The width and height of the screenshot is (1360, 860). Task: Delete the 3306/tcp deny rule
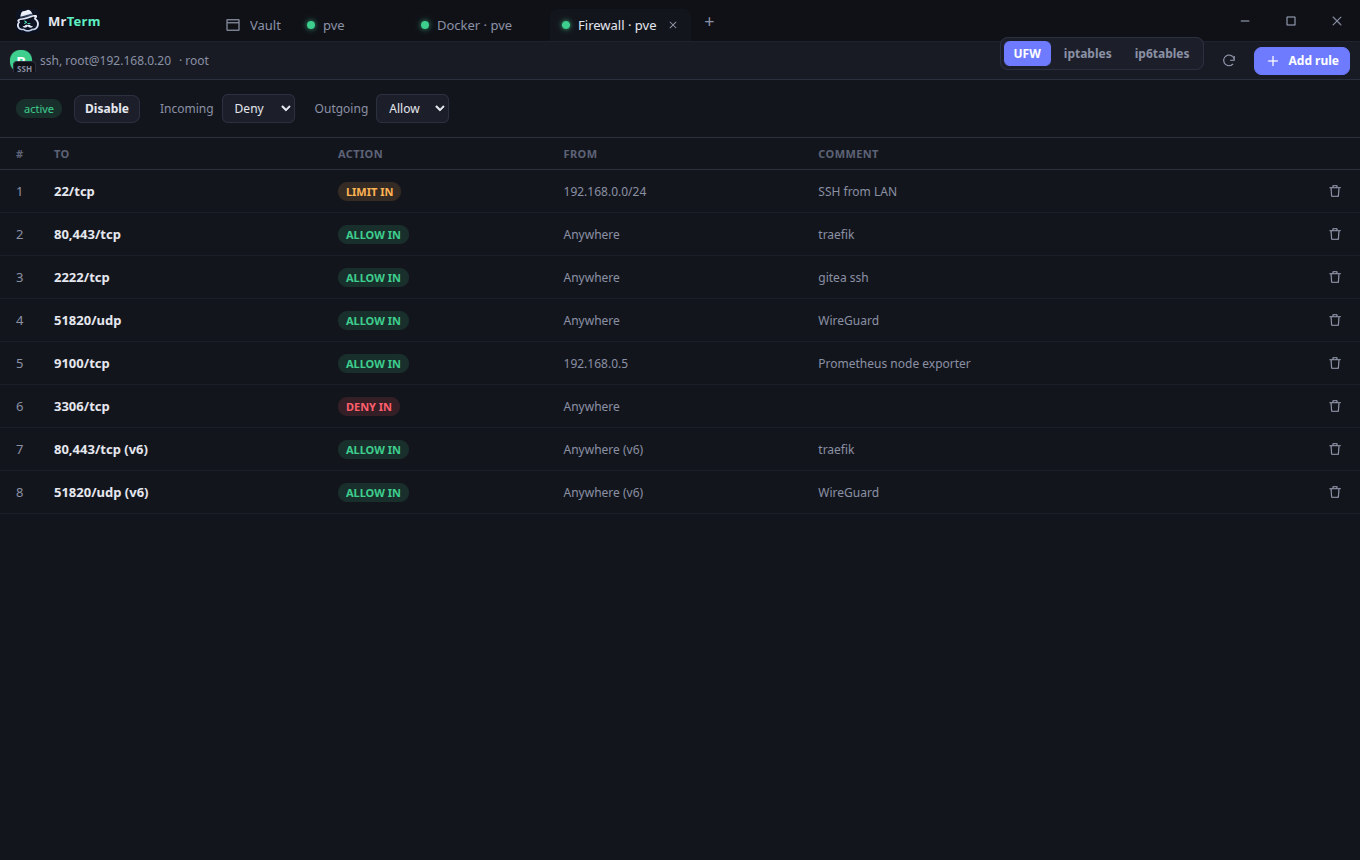1335,406
